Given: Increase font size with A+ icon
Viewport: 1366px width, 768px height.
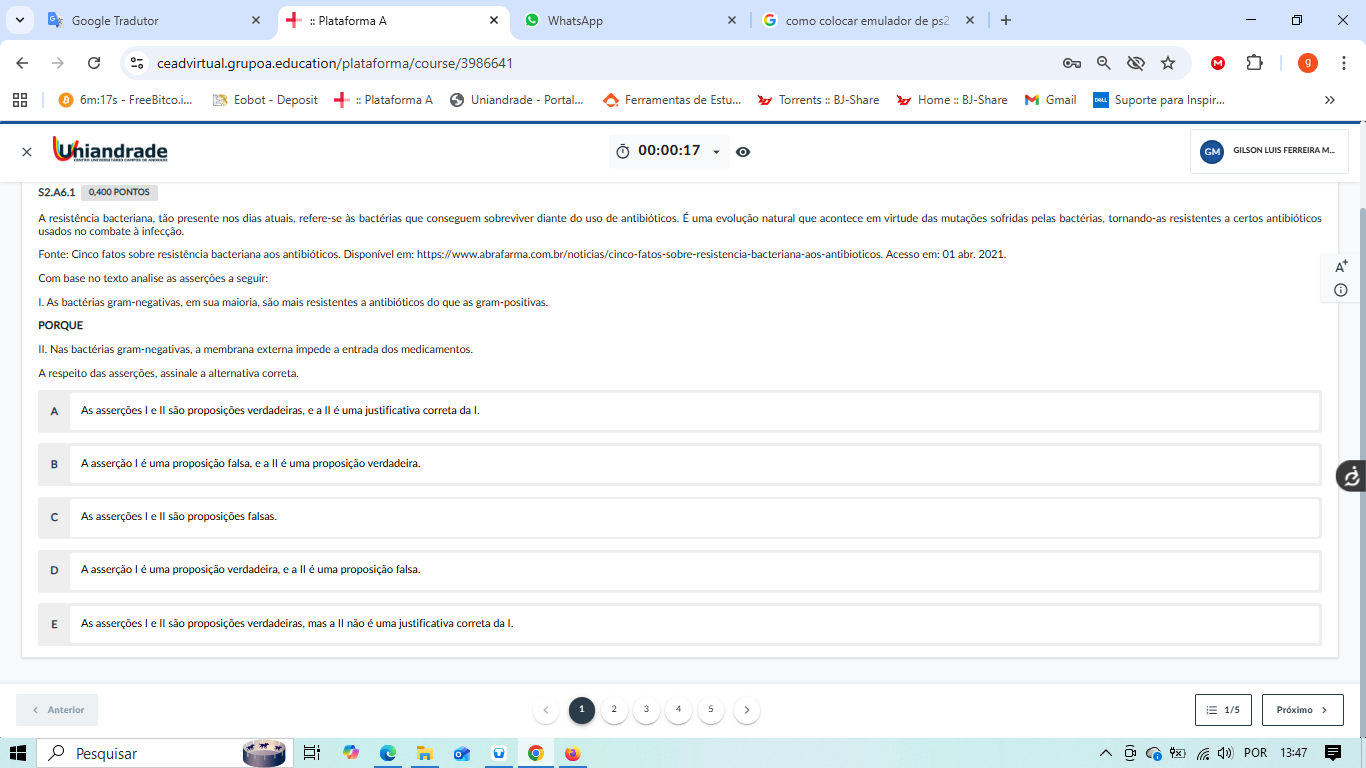Looking at the screenshot, I should (1341, 266).
